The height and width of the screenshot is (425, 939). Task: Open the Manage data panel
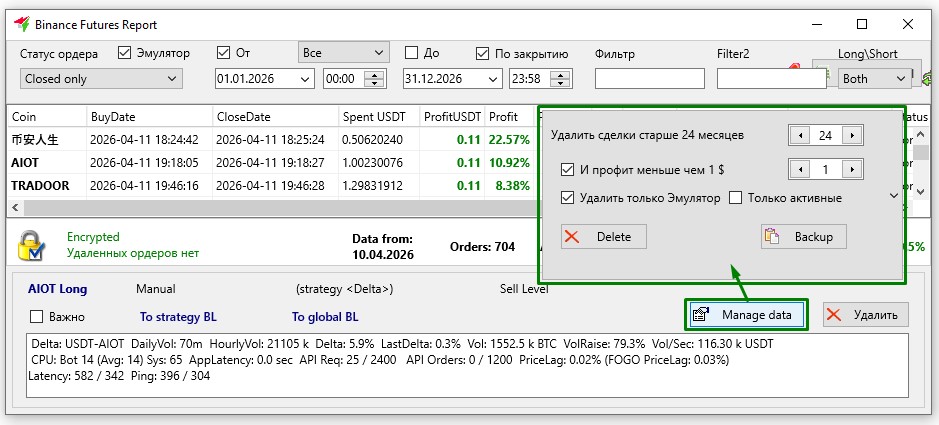coord(745,315)
